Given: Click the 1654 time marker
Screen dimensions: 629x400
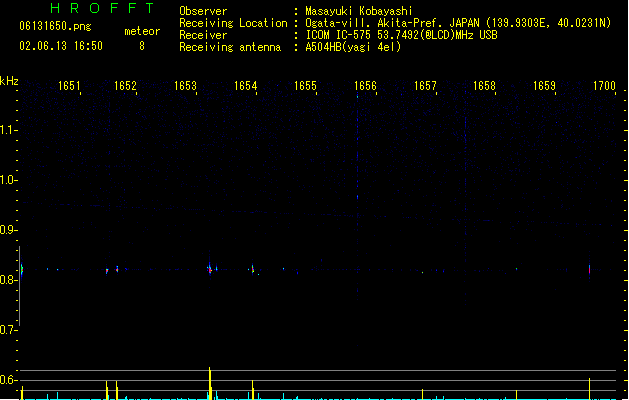Looking at the screenshot, I should [246, 86].
